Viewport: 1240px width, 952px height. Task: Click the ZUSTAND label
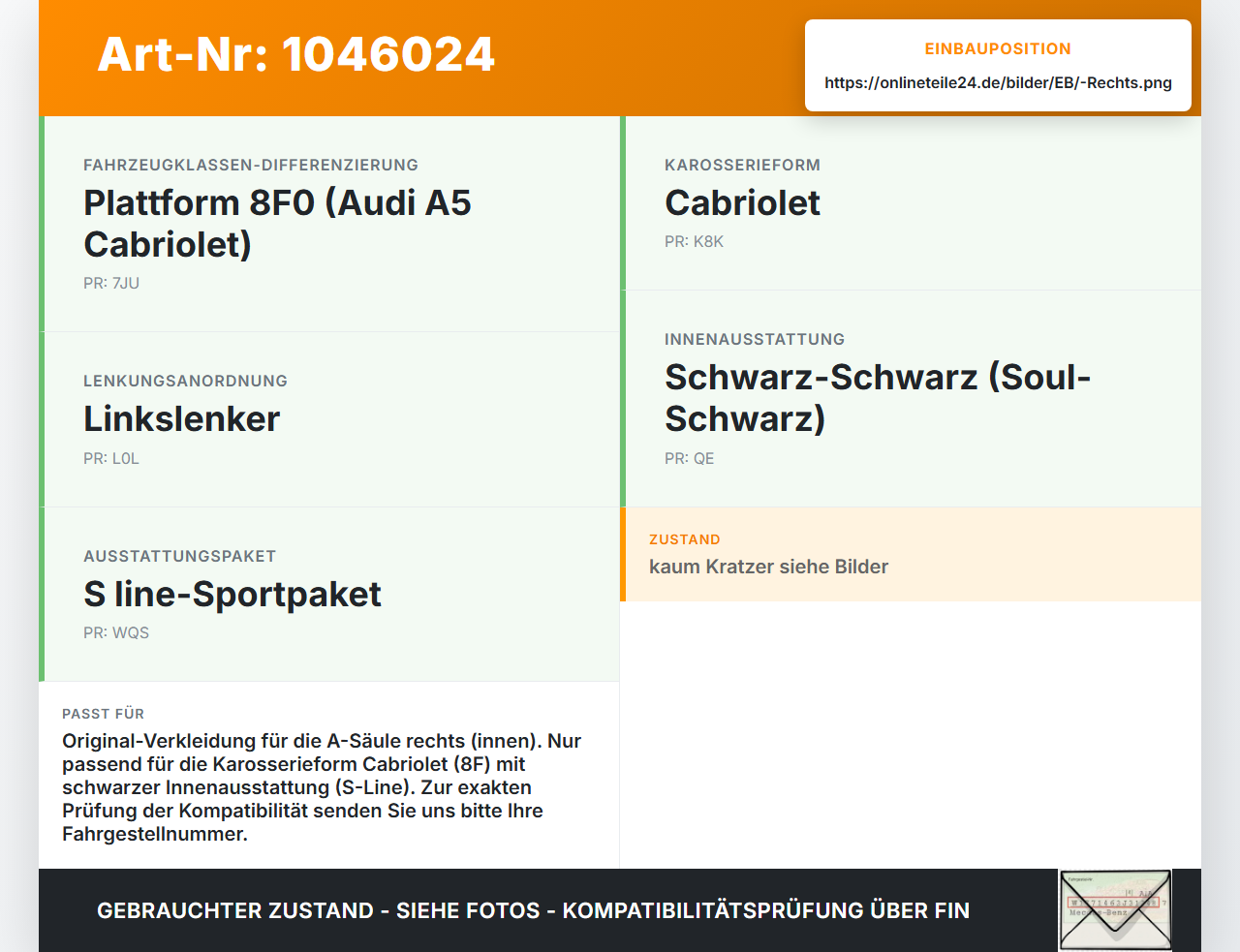tap(684, 540)
